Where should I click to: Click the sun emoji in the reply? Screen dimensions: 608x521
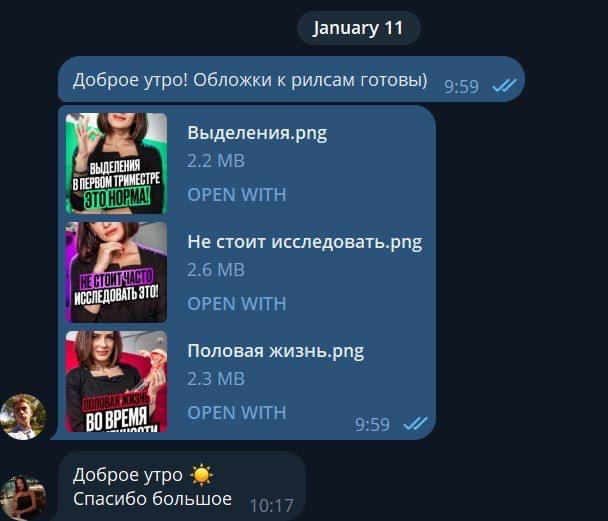[x=201, y=475]
